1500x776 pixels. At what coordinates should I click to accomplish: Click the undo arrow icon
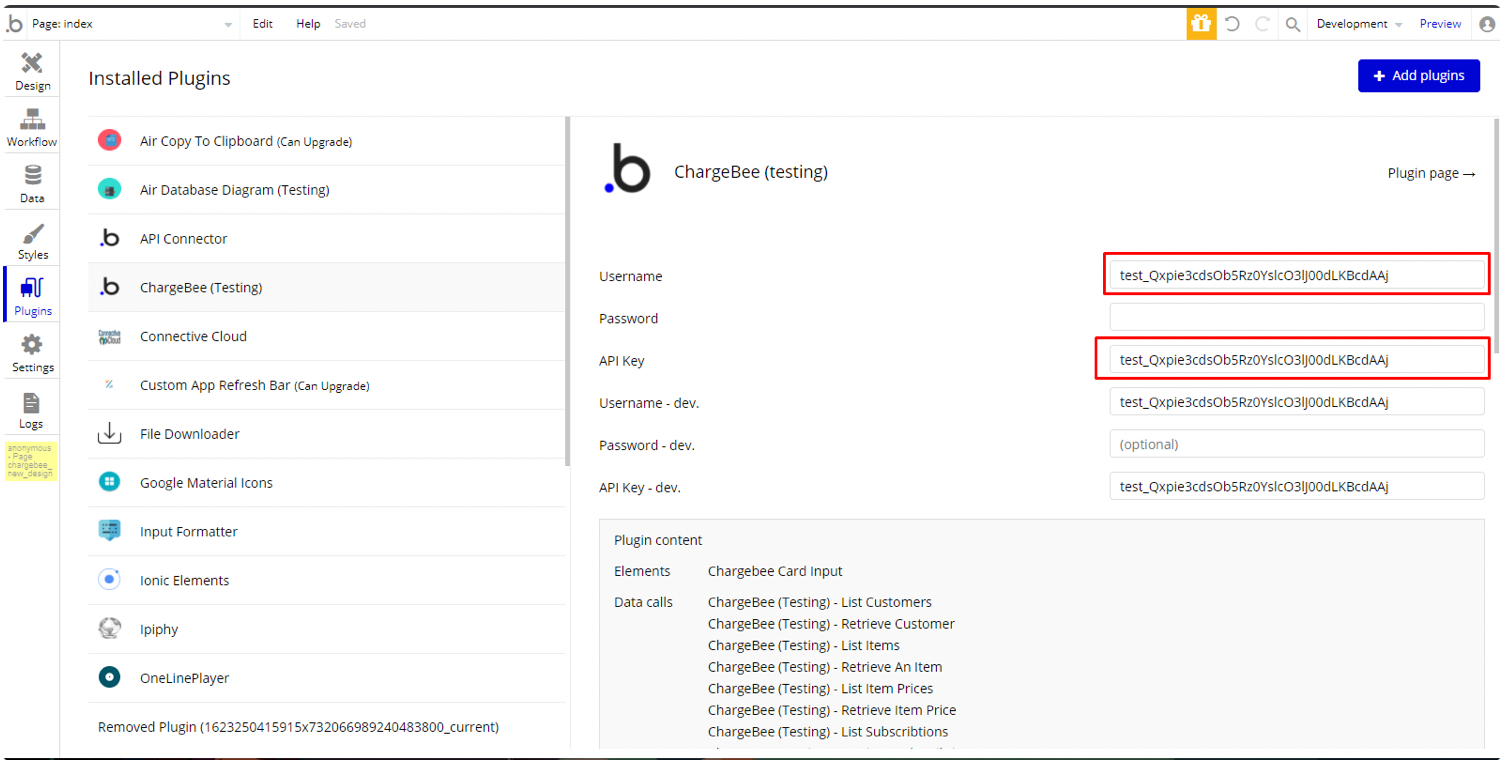[x=1232, y=24]
